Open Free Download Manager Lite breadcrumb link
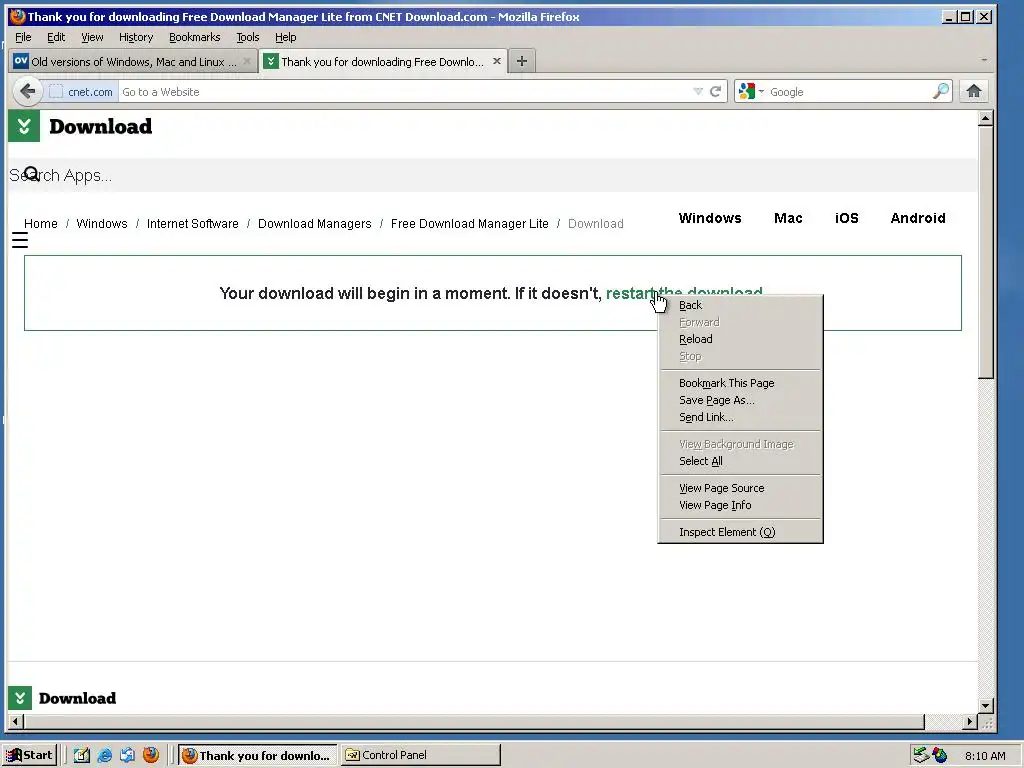The image size is (1024, 768). tap(470, 223)
